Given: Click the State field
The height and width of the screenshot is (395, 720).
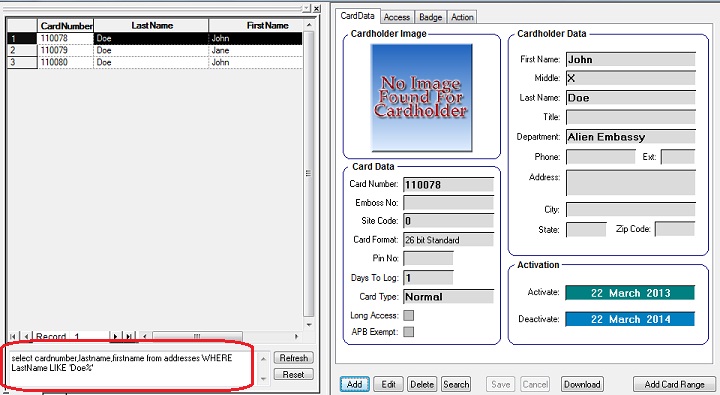Looking at the screenshot, I should [x=586, y=230].
